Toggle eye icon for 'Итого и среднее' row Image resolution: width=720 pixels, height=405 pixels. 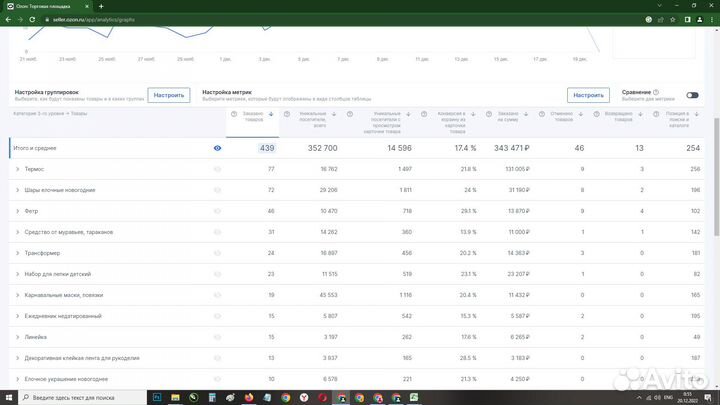tap(217, 148)
